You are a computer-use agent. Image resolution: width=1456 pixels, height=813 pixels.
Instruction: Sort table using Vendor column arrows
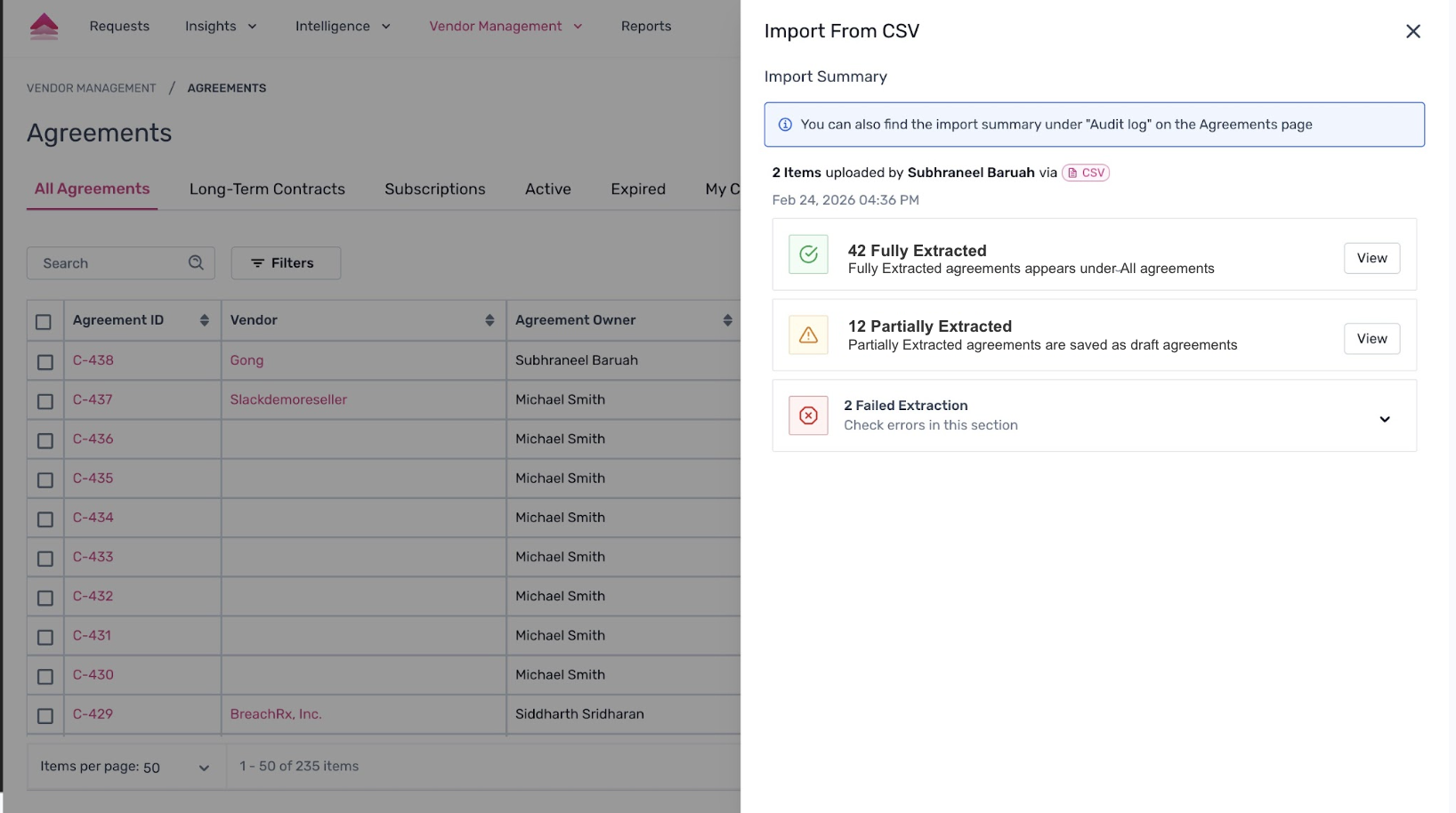[x=489, y=320]
